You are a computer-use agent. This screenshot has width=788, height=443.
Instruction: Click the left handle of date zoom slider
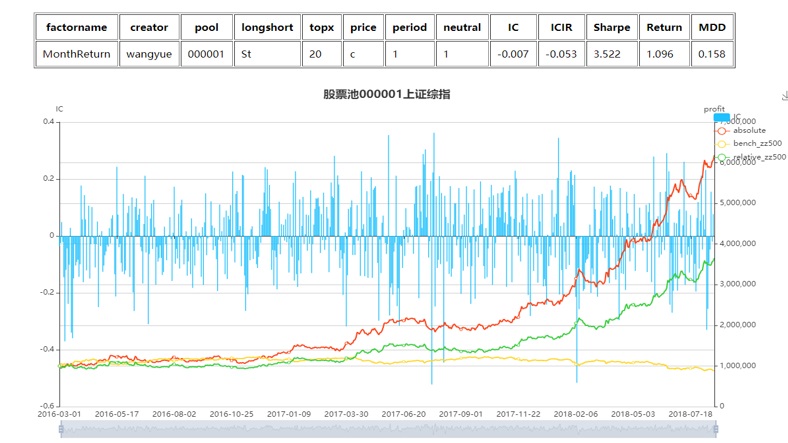click(61, 429)
